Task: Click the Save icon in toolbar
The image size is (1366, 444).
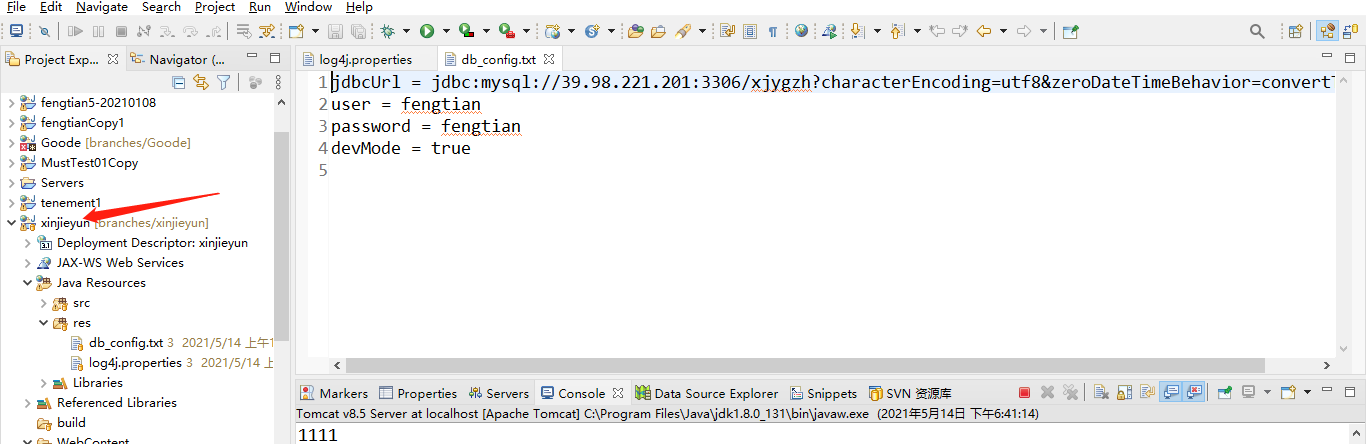Action: 334,31
